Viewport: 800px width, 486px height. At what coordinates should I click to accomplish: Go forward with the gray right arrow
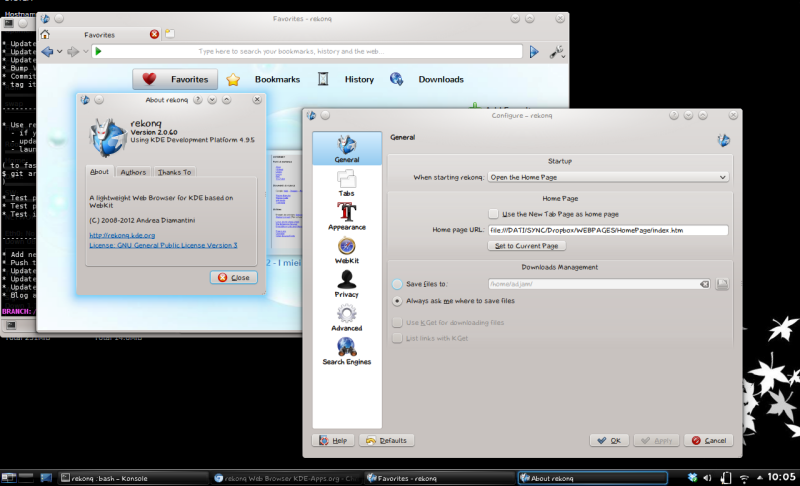click(x=73, y=52)
